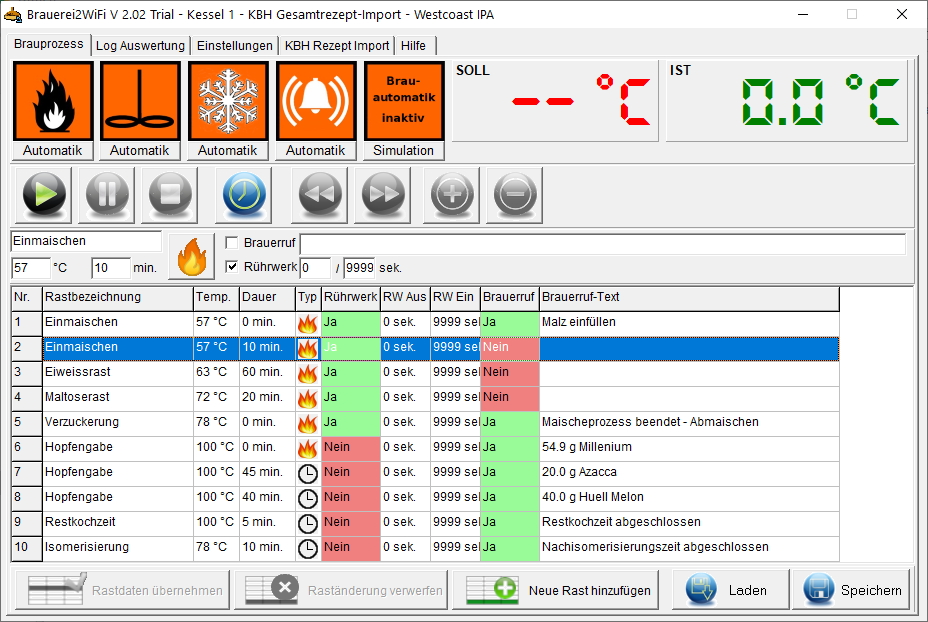Click the cooling snowflake icon tile
928x622 pixels.
(x=228, y=101)
